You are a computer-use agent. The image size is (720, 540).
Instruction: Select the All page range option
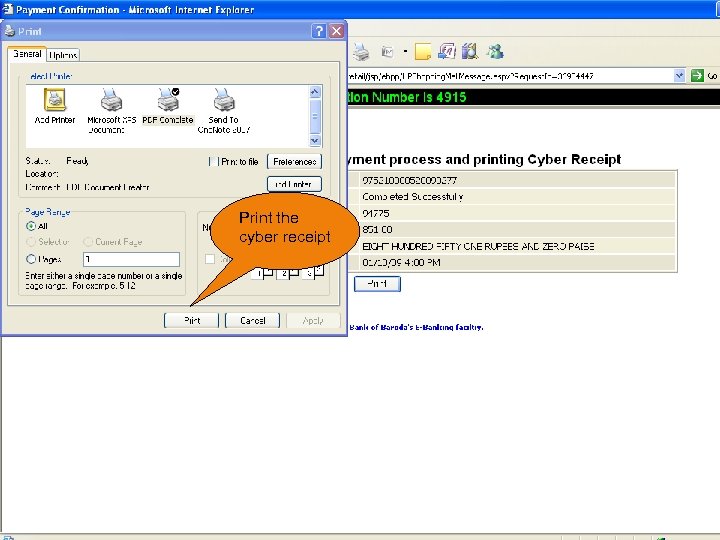click(x=31, y=226)
